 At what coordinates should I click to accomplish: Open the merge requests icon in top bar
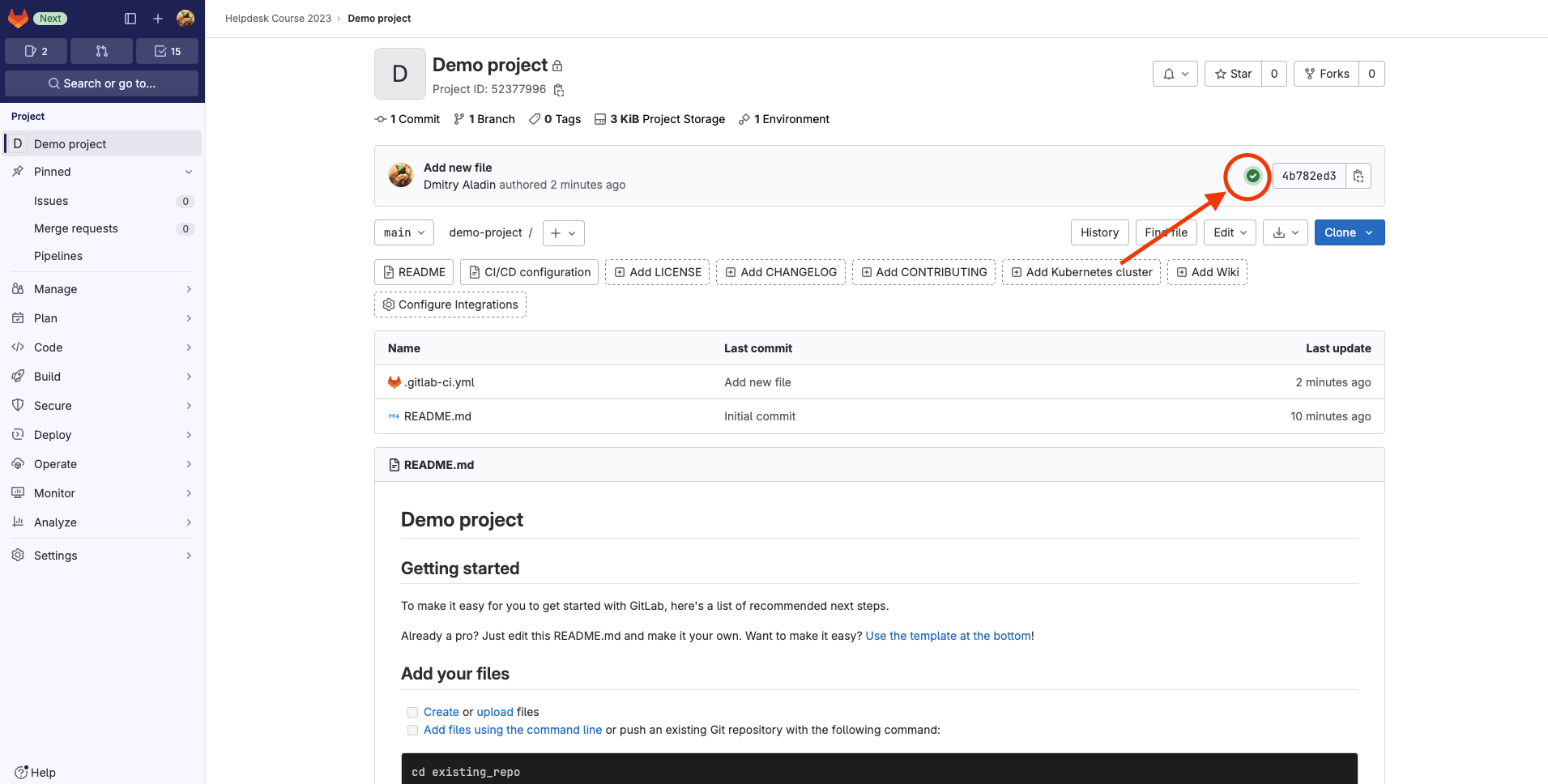coord(101,51)
